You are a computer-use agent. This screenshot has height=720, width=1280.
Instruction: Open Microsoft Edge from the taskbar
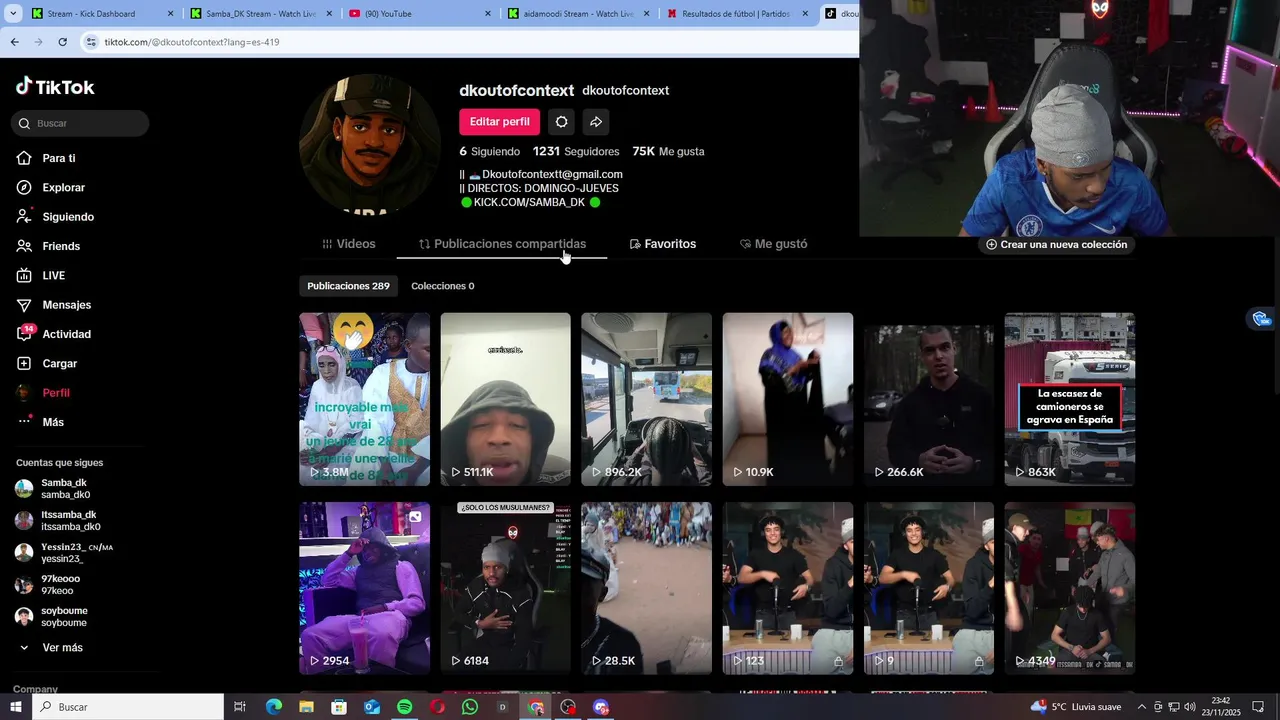[273, 707]
